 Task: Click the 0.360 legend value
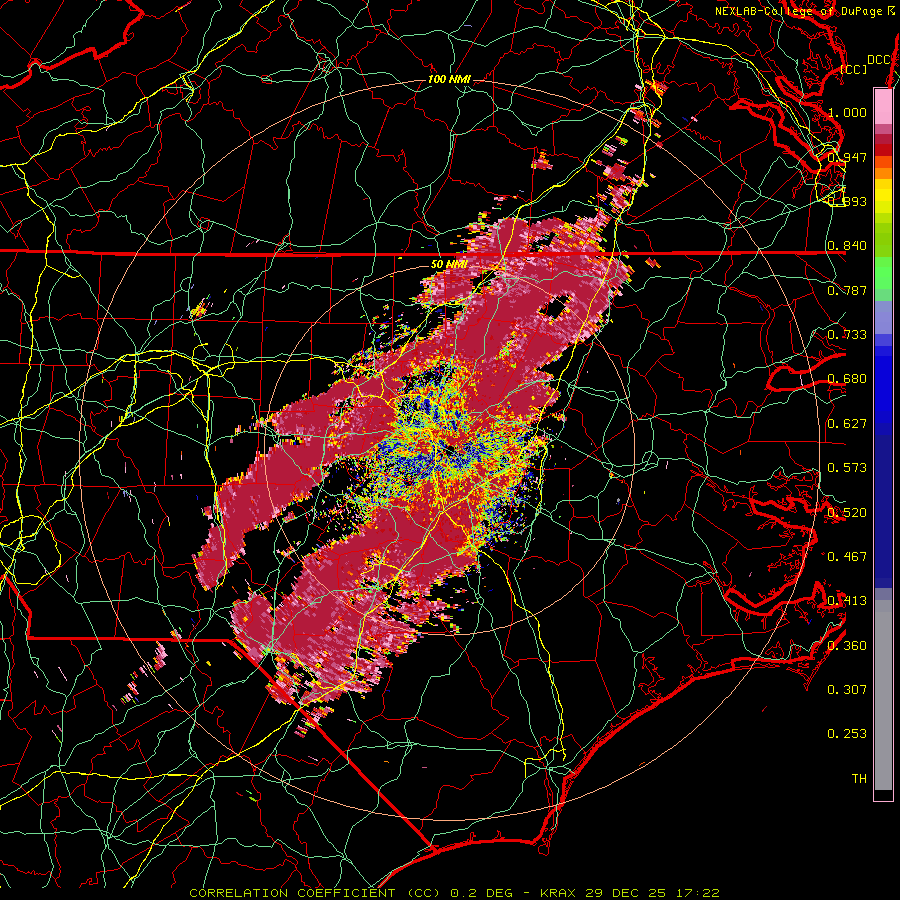(847, 646)
